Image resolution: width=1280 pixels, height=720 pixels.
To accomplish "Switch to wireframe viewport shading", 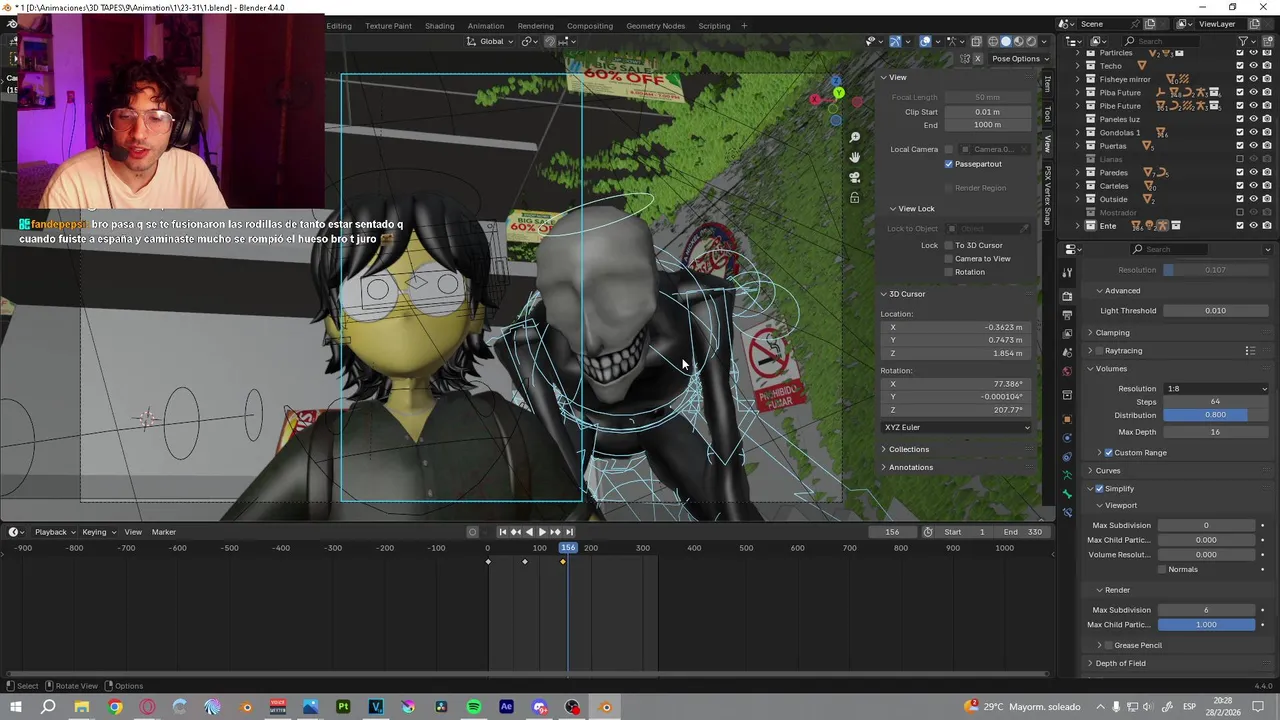I will click(993, 41).
